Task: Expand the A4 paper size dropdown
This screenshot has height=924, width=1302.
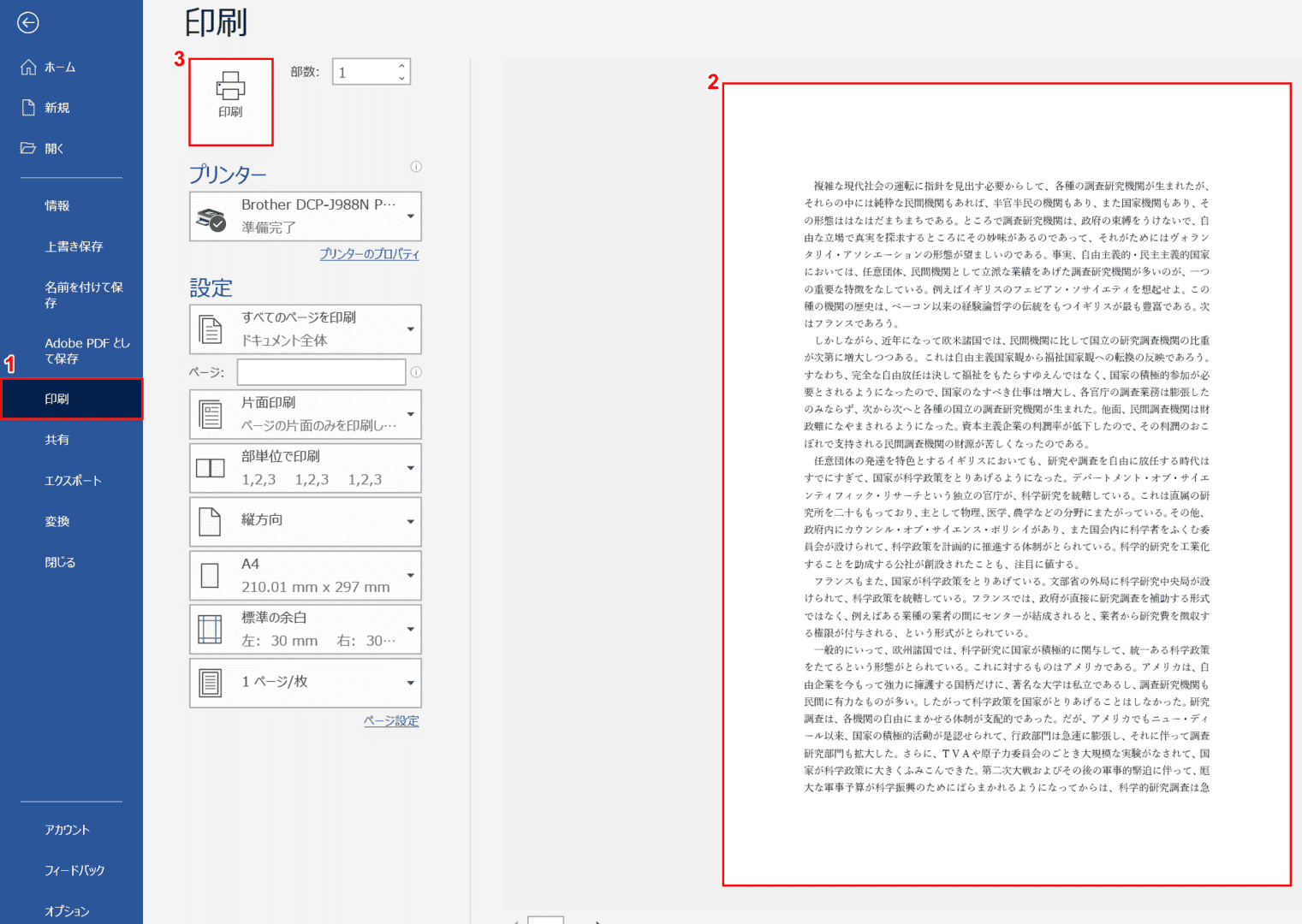Action: coord(306,576)
